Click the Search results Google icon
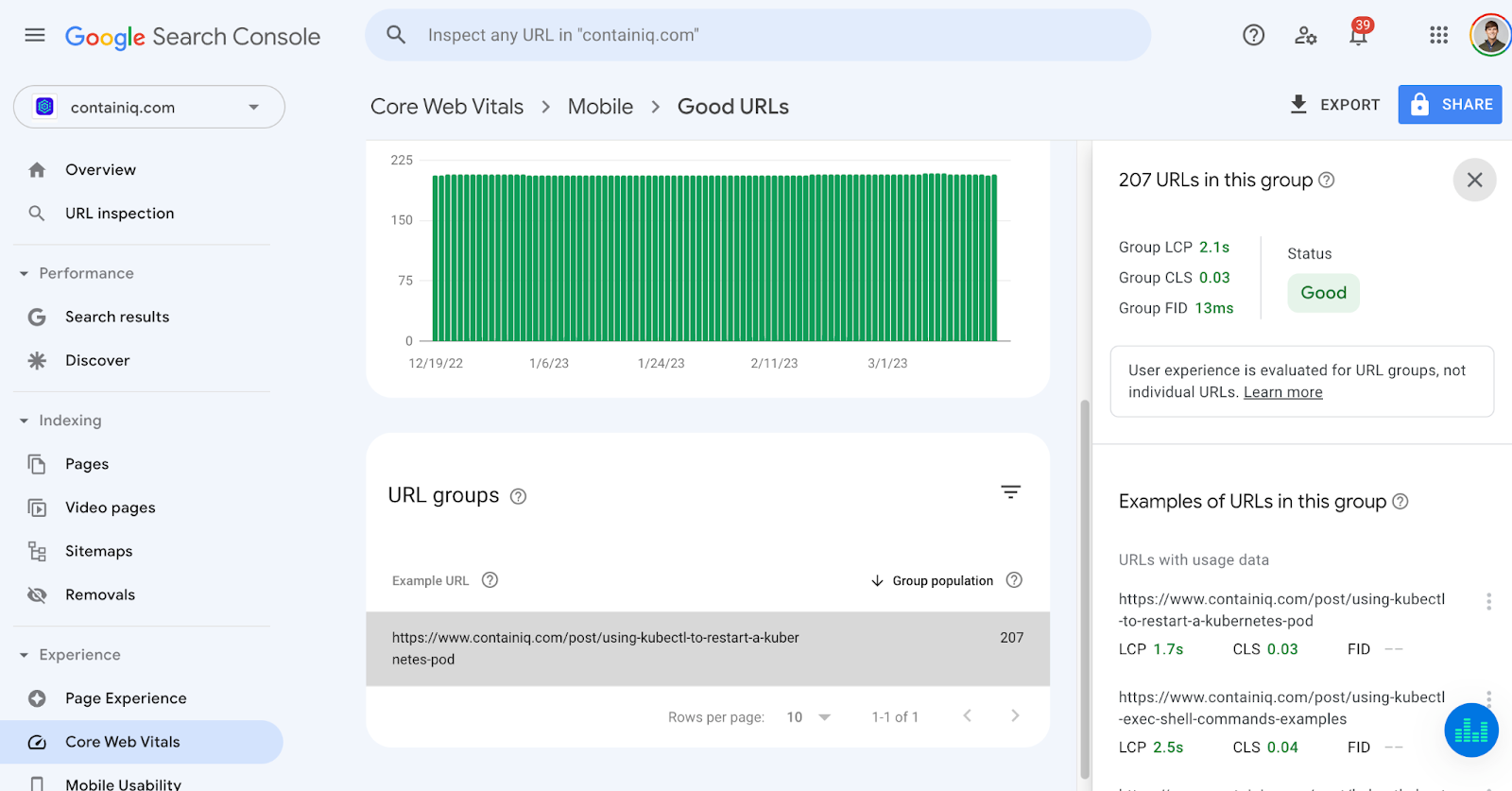1512x791 pixels. pyautogui.click(x=37, y=318)
